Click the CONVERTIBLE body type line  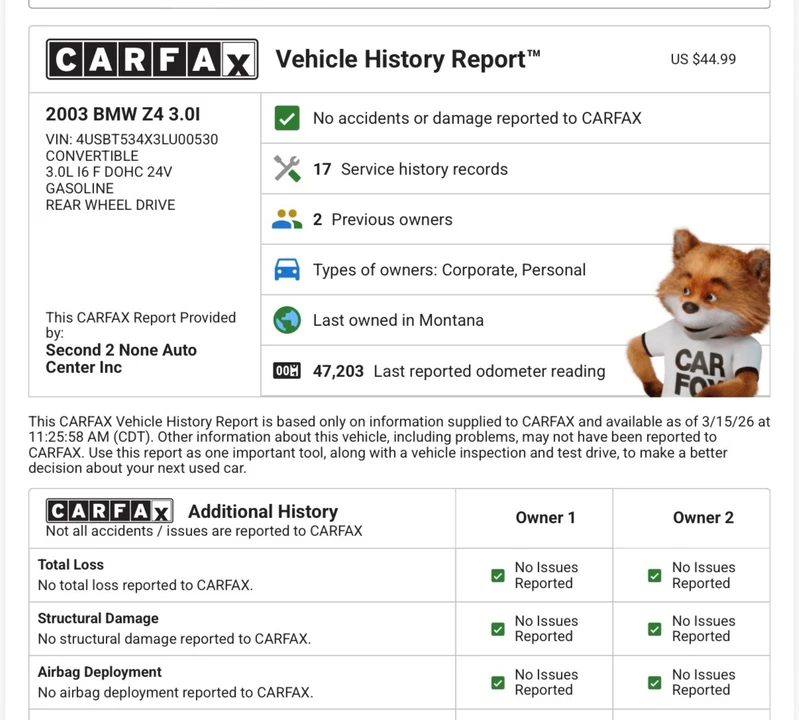tap(92, 156)
